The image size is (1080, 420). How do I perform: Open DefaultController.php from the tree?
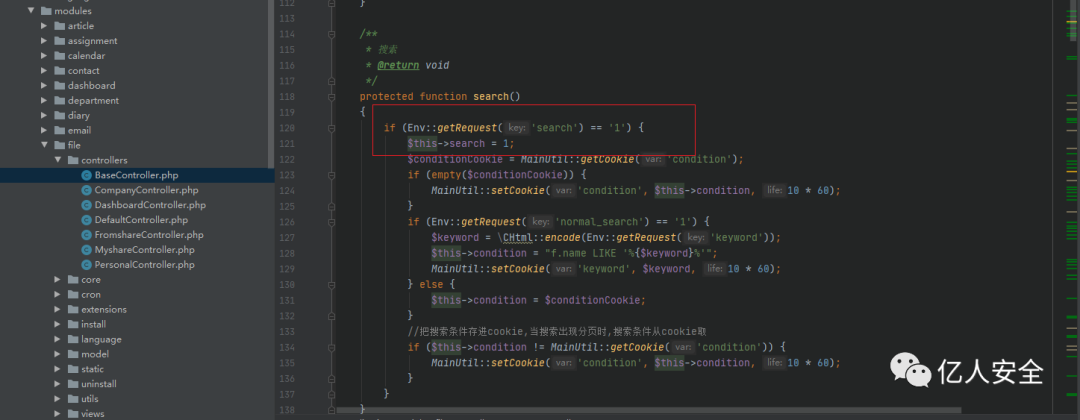tap(141, 220)
